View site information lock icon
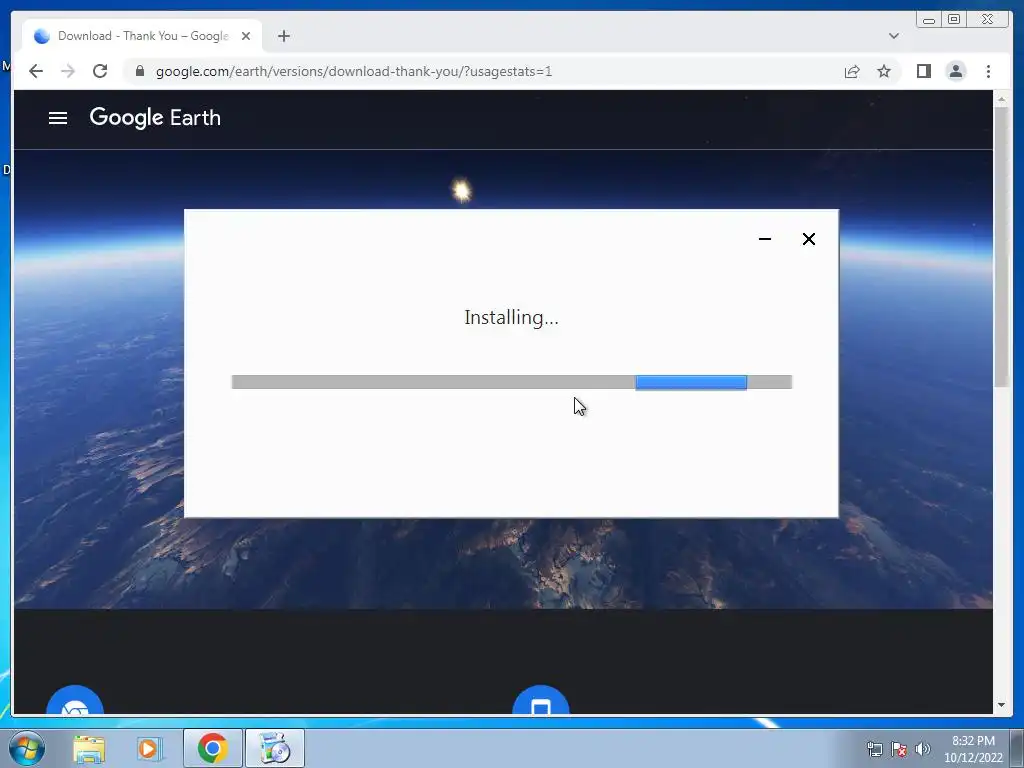Image resolution: width=1024 pixels, height=768 pixels. pos(140,71)
